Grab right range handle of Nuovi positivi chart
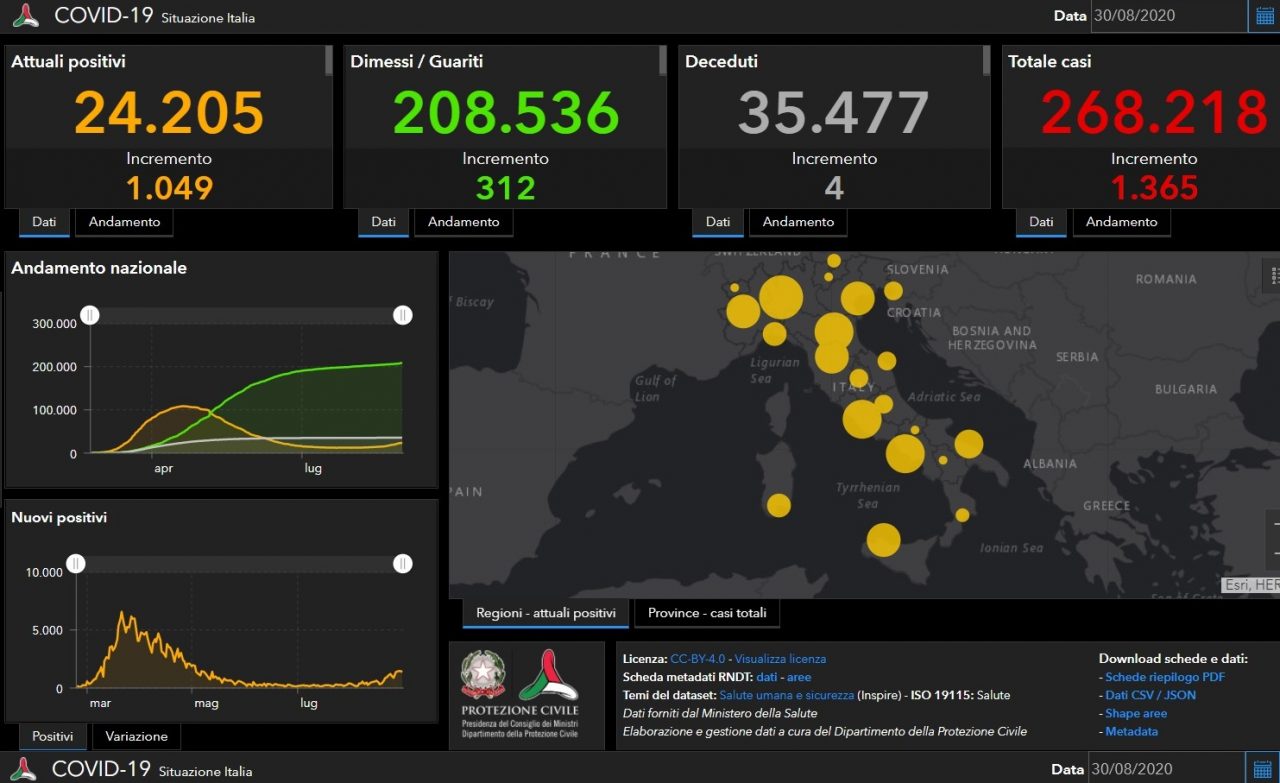Screen dimensions: 1280x783 (x=403, y=564)
